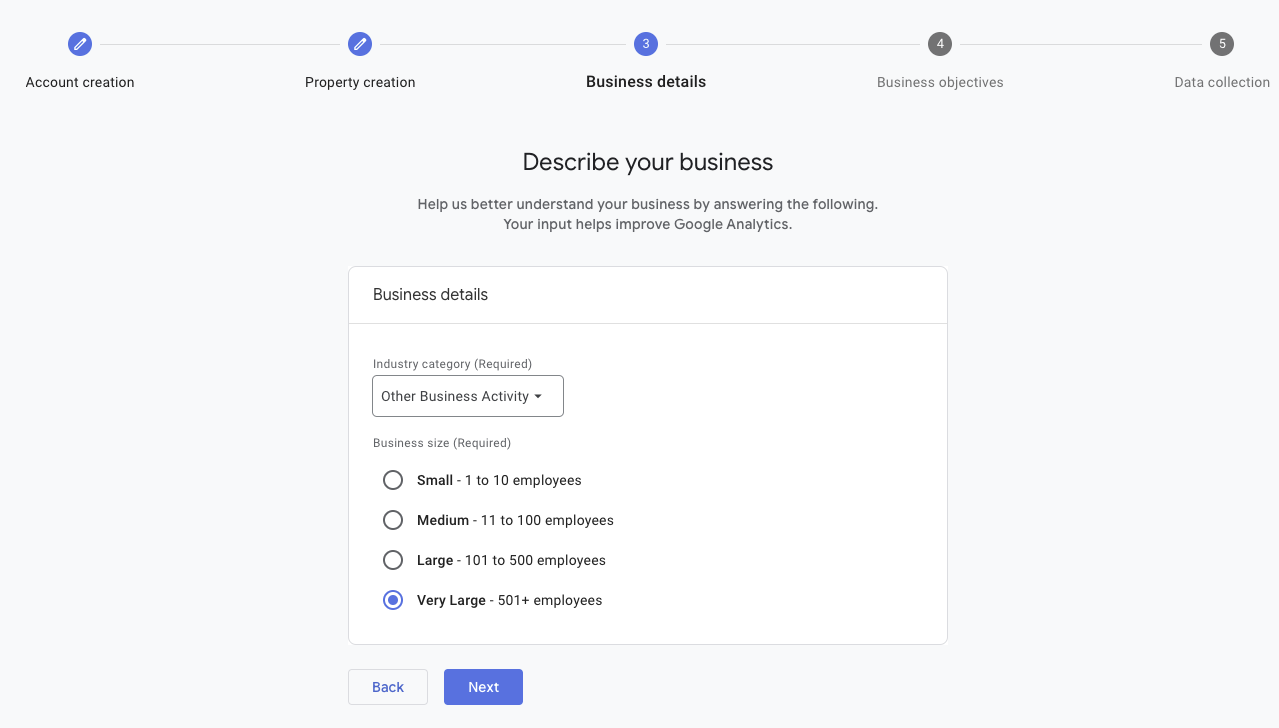Screen dimensions: 1279x728
Task: Click the Data collection step label
Action: (1222, 82)
